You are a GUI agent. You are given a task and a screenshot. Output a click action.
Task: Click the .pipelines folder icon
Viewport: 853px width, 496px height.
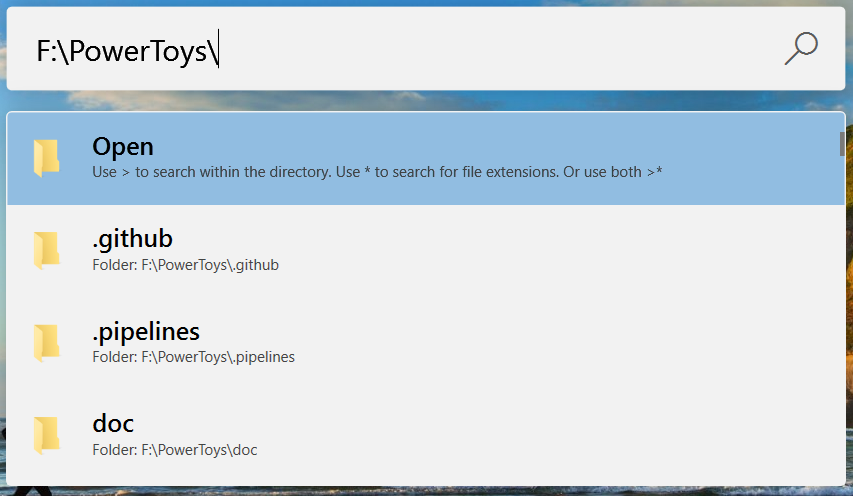tap(46, 342)
